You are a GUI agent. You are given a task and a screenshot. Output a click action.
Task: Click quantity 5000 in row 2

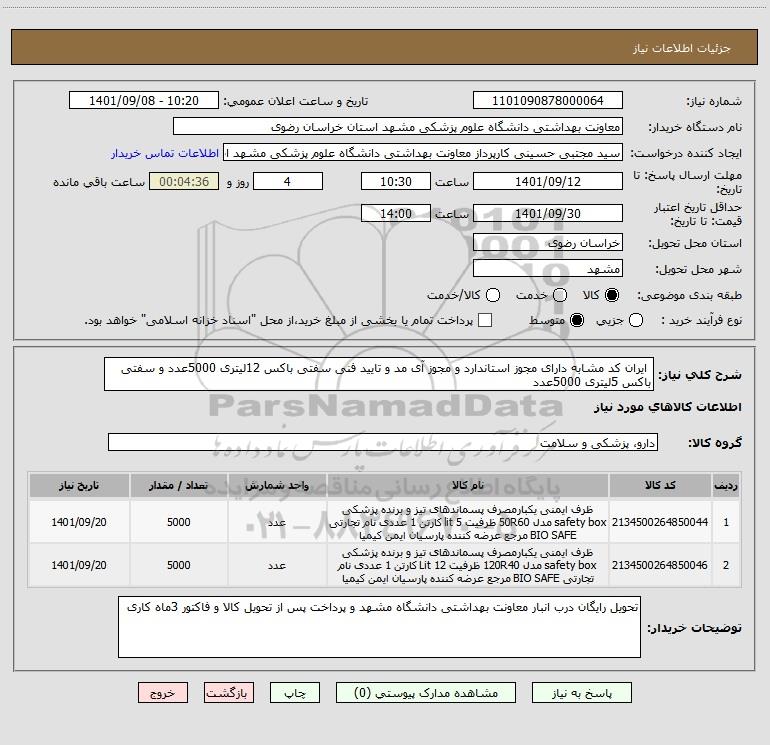click(x=179, y=565)
